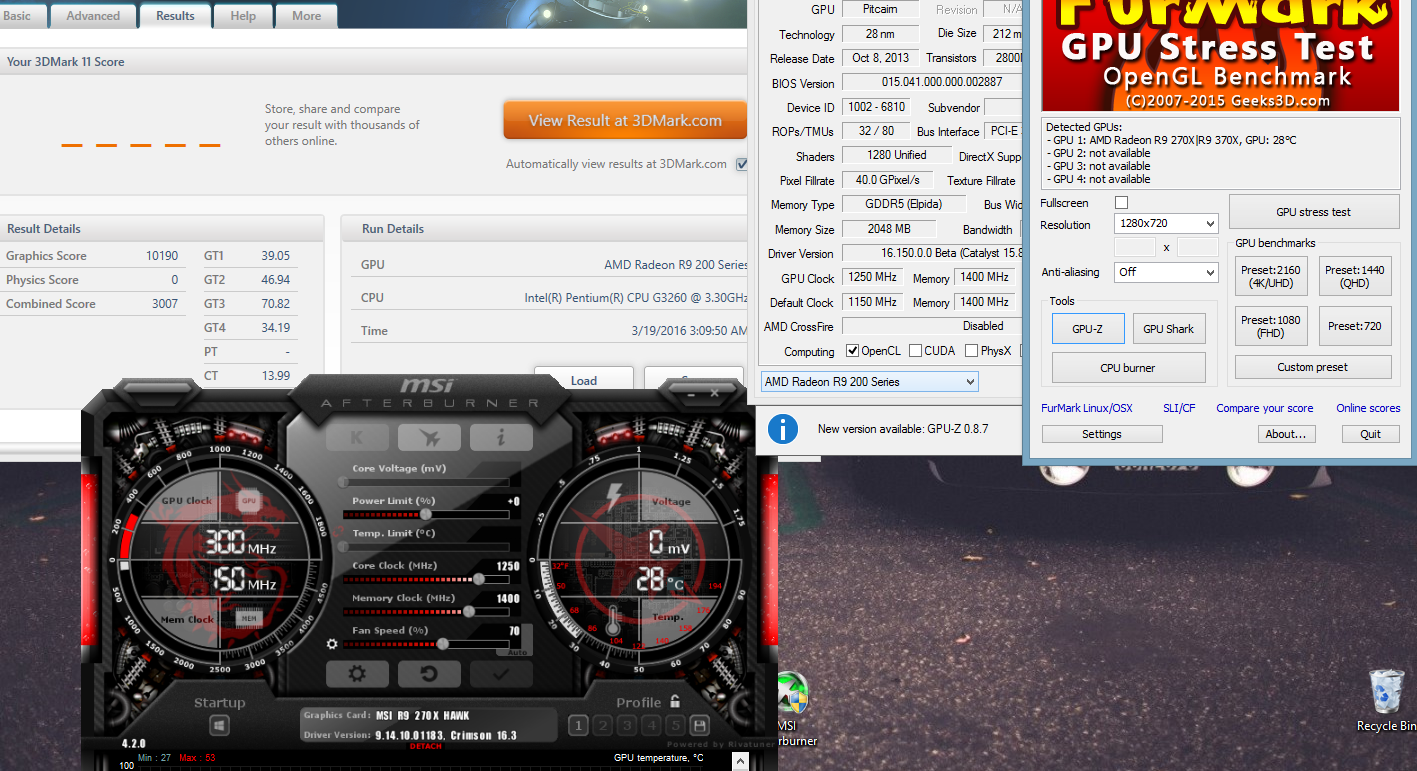
Task: Click the GPU stress test button
Action: pos(1313,212)
